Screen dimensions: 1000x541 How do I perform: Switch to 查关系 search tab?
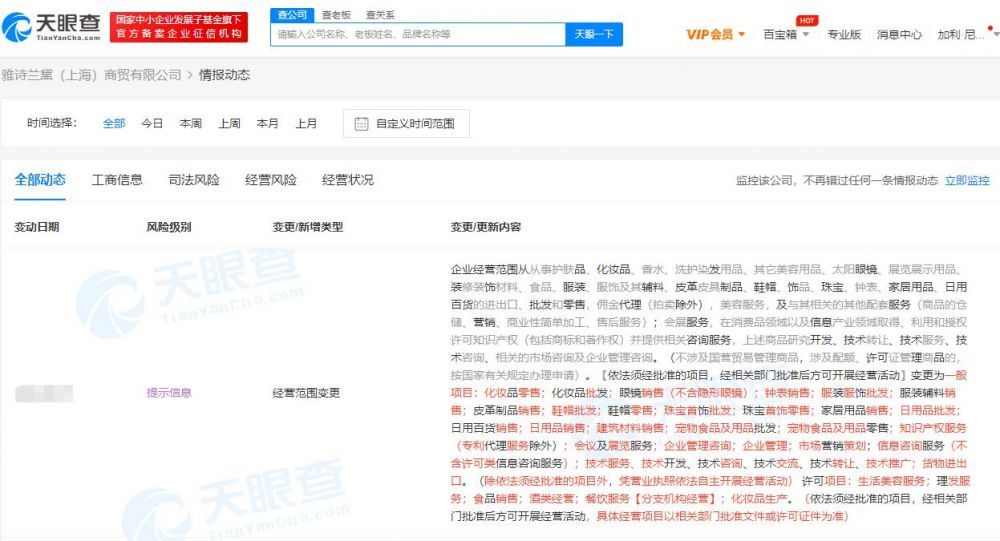(380, 15)
